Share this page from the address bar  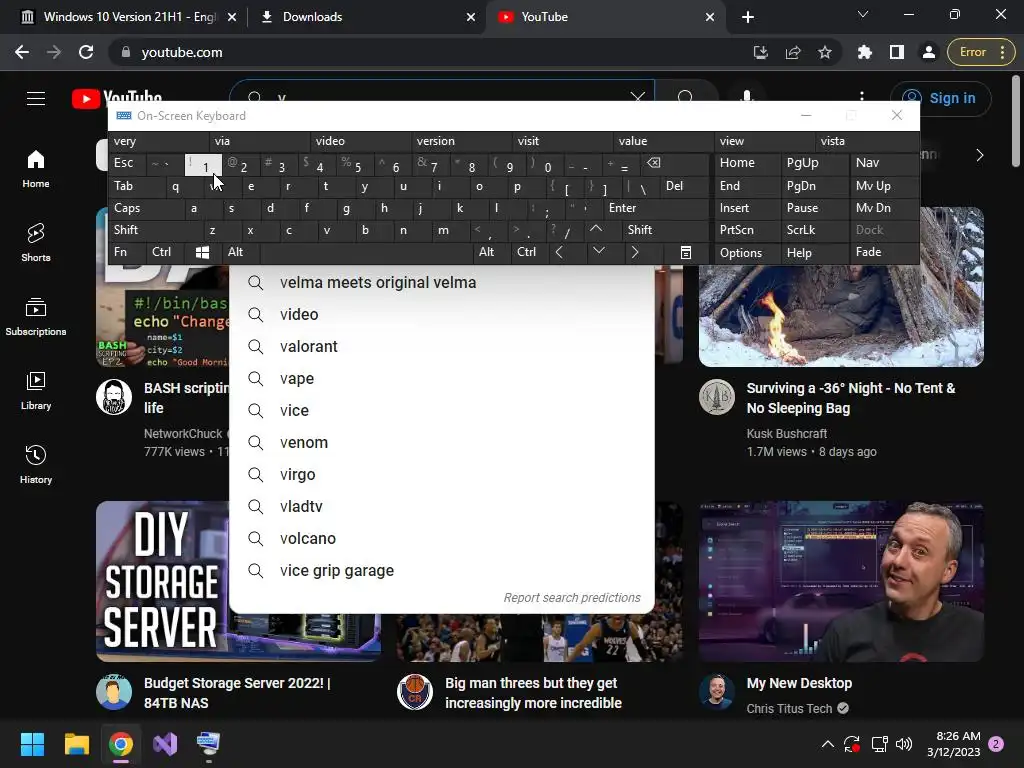[x=793, y=52]
